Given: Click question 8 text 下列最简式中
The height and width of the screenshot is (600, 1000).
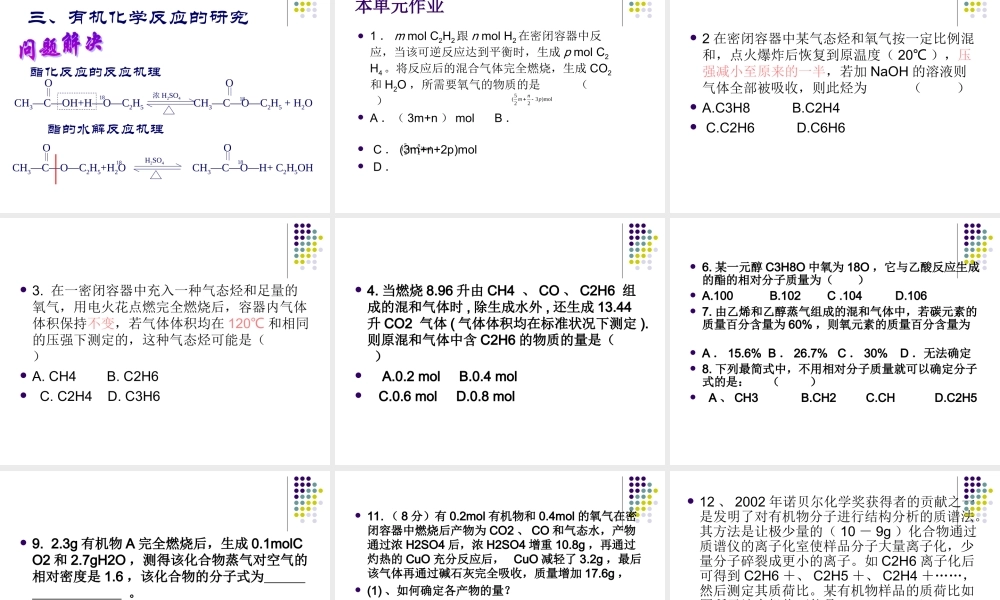Looking at the screenshot, I should coord(839,376).
